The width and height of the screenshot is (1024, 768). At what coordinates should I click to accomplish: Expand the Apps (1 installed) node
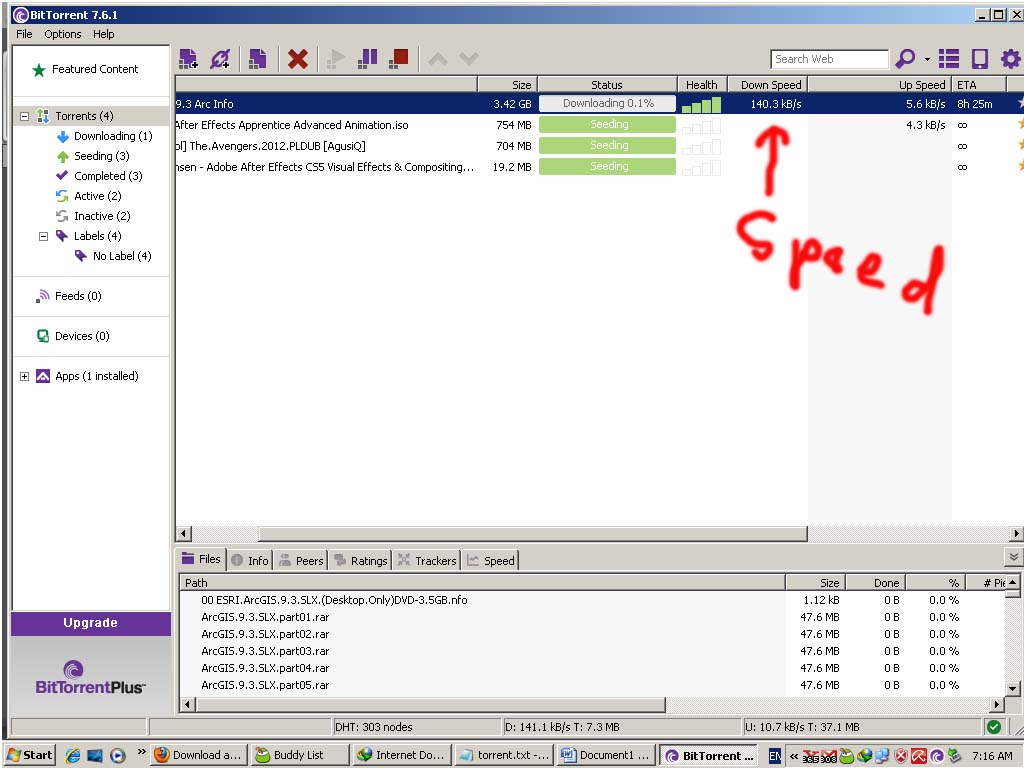(x=24, y=376)
